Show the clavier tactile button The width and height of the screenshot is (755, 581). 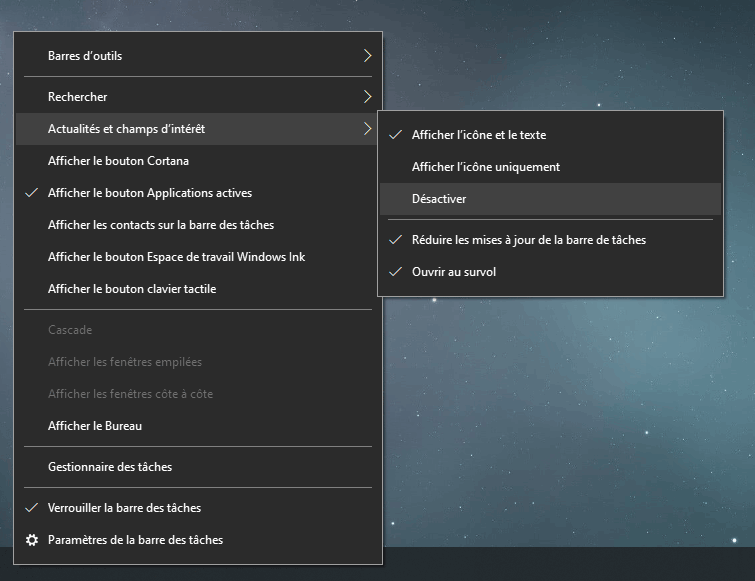pos(132,289)
